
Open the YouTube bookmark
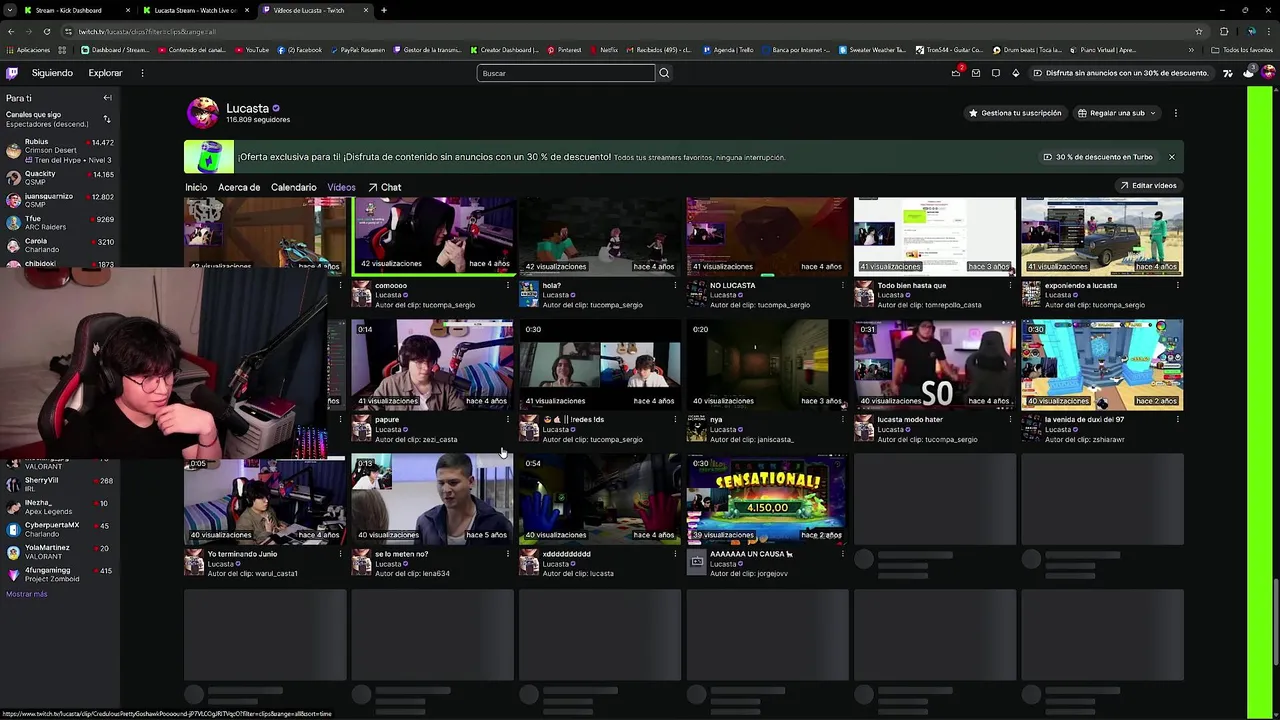point(252,50)
